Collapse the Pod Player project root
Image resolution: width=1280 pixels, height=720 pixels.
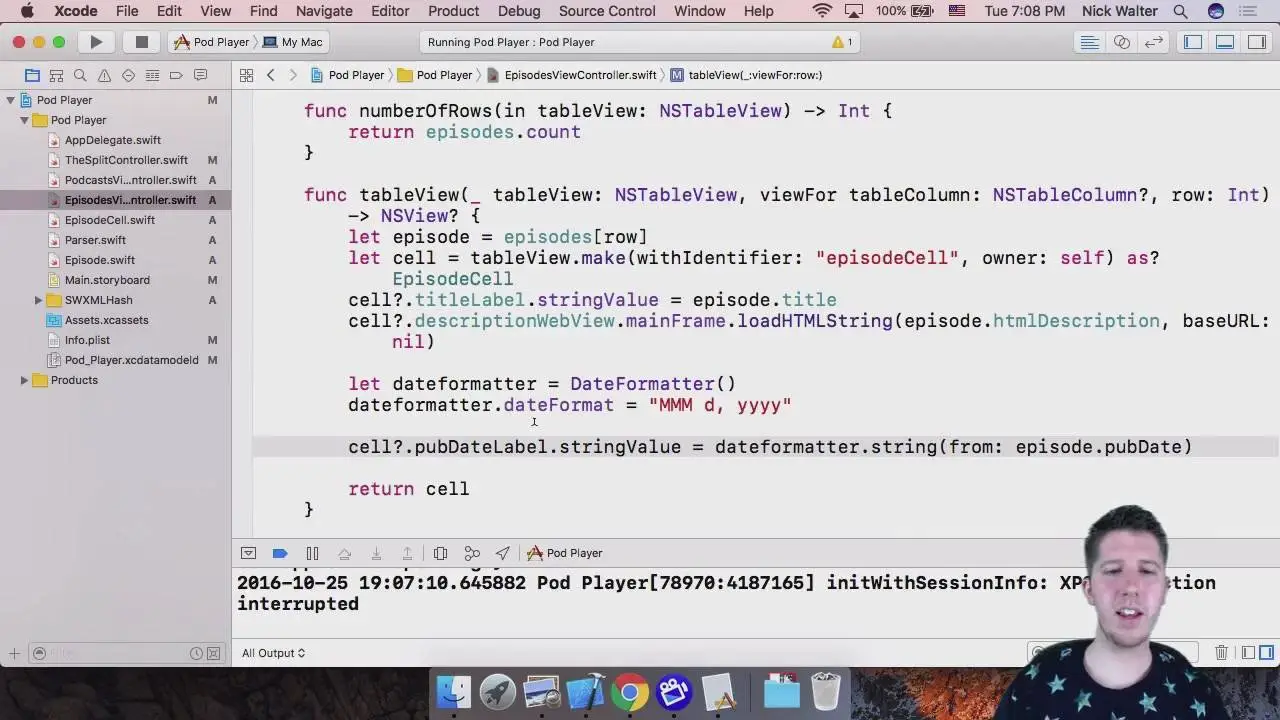click(11, 100)
